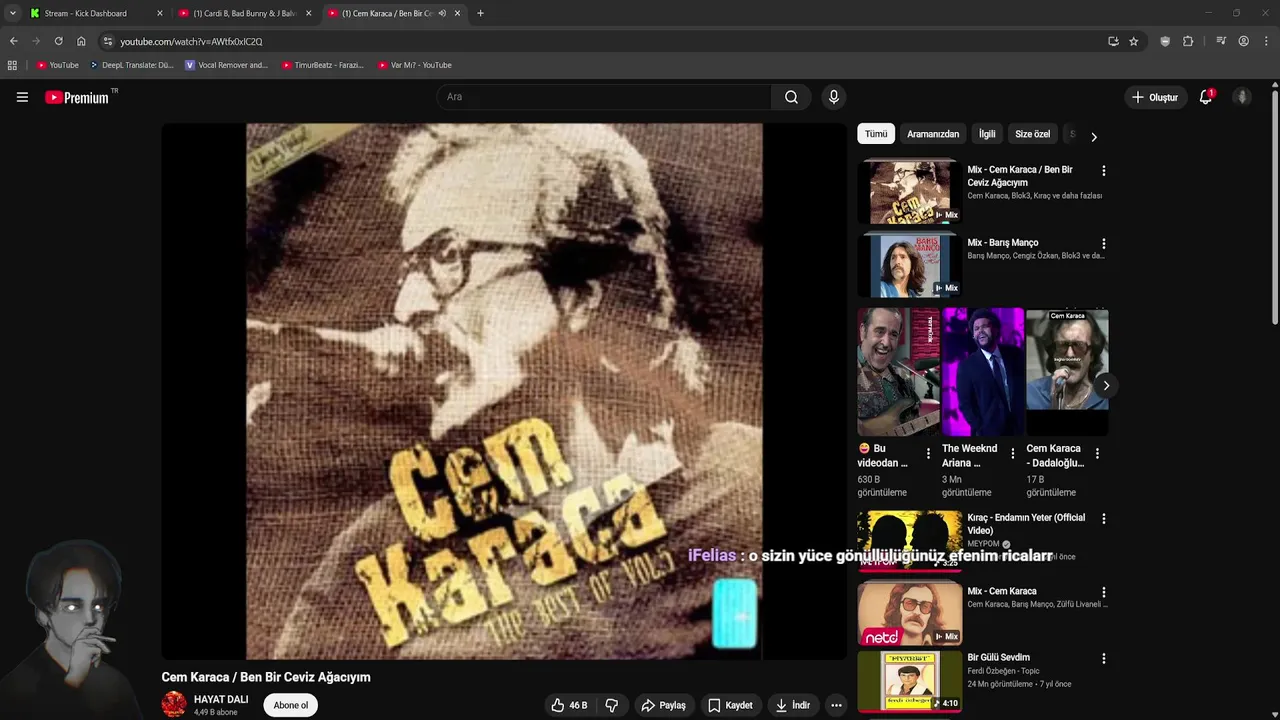This screenshot has height=720, width=1280.
Task: Select the İlgili filter chip
Action: (x=987, y=134)
